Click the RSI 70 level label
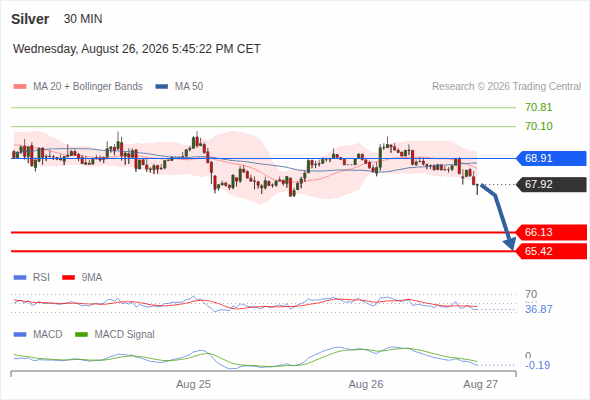 coord(531,294)
